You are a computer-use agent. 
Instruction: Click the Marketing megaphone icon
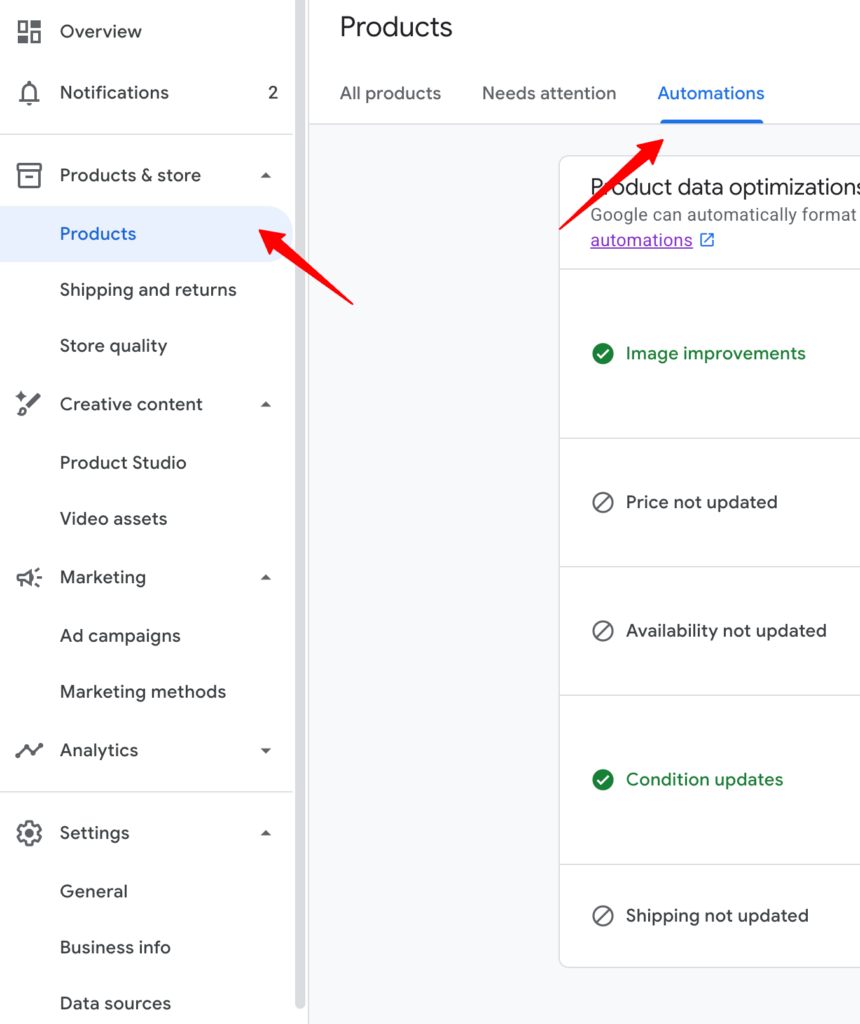pyautogui.click(x=29, y=577)
